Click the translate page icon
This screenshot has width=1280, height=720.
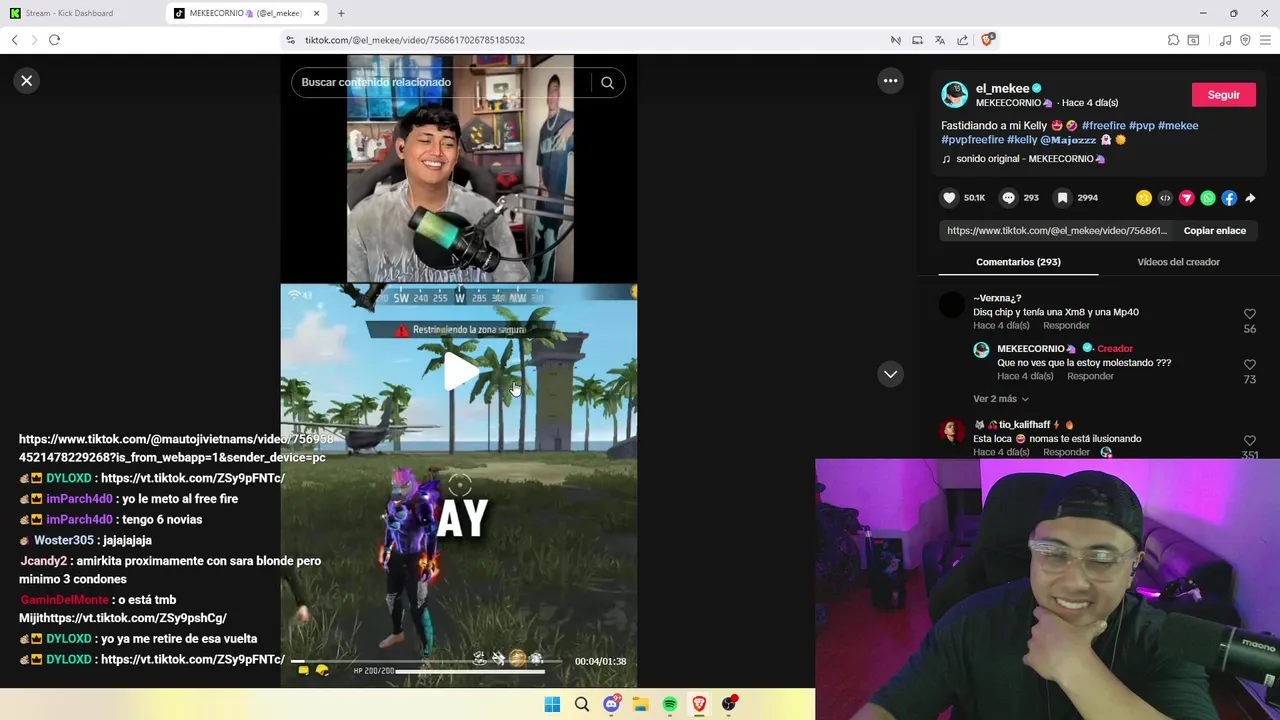(939, 40)
